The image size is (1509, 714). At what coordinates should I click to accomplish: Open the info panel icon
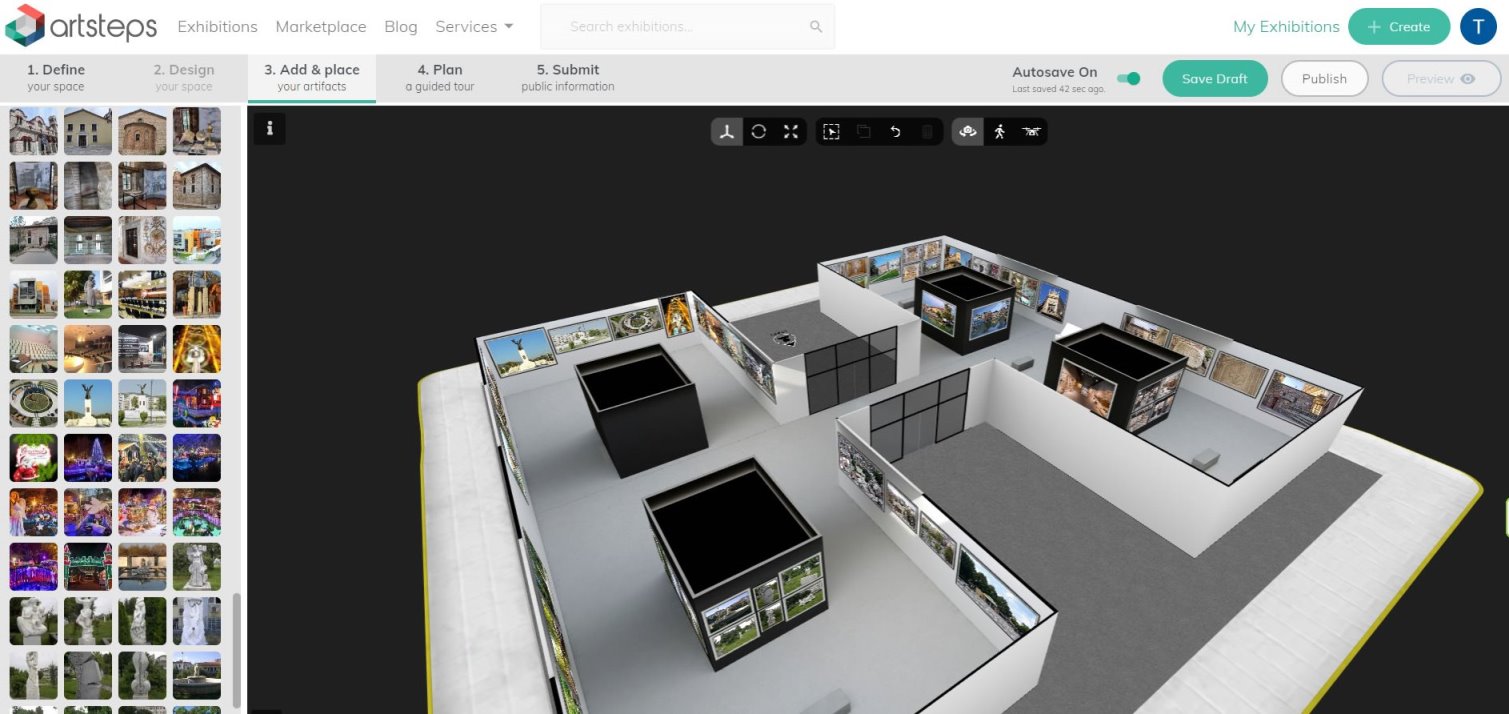click(x=270, y=129)
